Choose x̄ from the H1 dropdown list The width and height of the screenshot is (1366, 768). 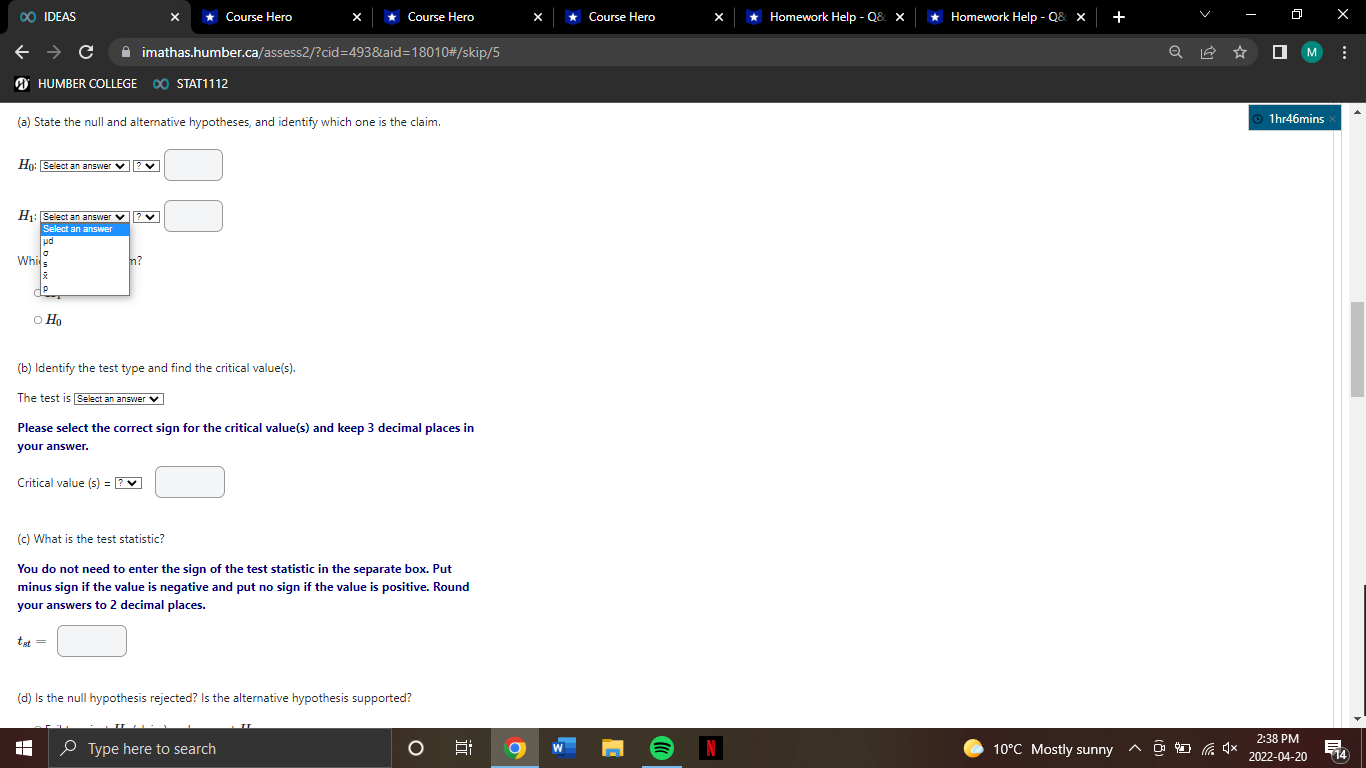[85, 275]
